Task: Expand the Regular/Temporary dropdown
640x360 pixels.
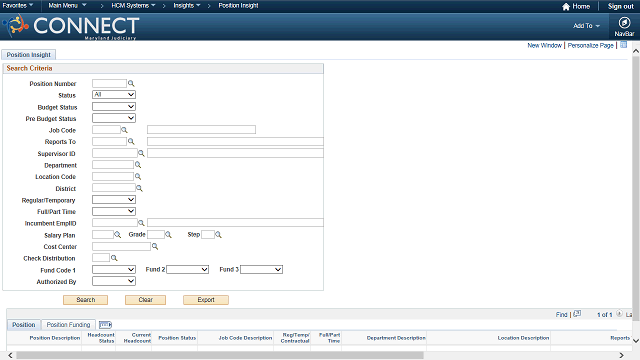Action: click(114, 200)
